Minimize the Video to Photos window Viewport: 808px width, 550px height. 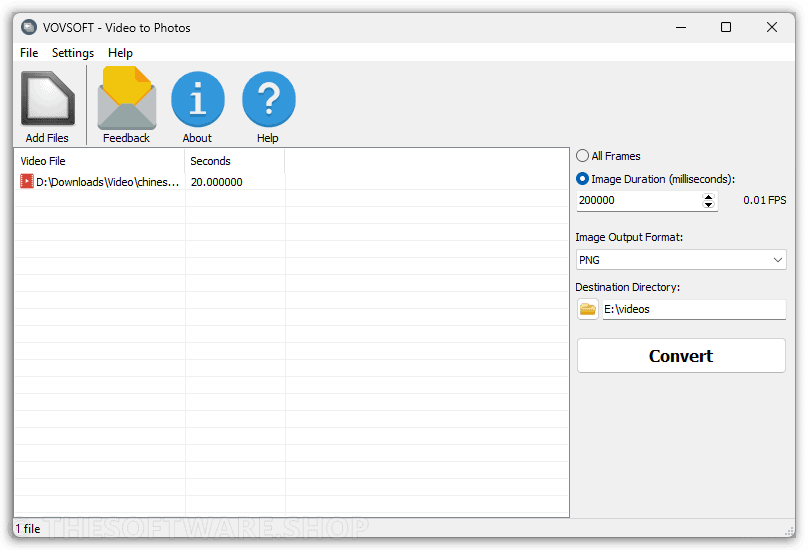coord(681,27)
